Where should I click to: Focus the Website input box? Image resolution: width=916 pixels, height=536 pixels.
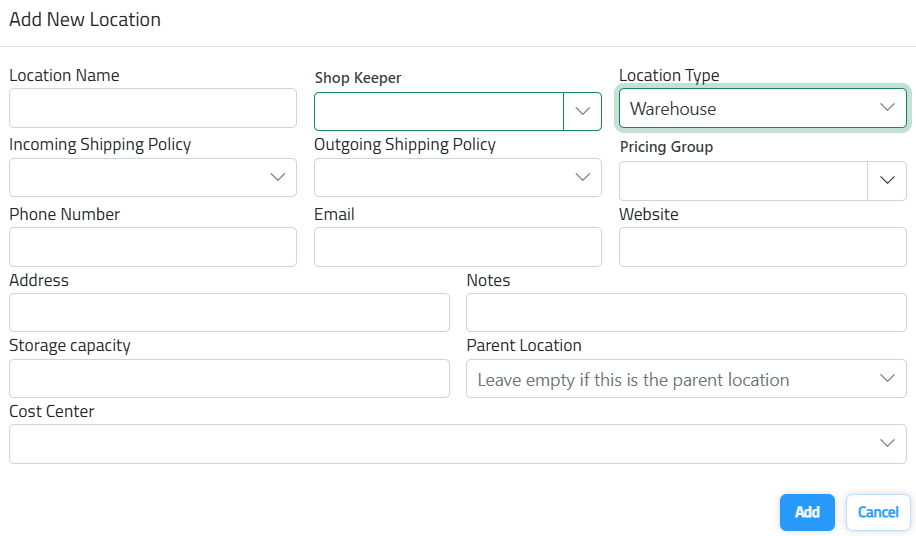[762, 247]
